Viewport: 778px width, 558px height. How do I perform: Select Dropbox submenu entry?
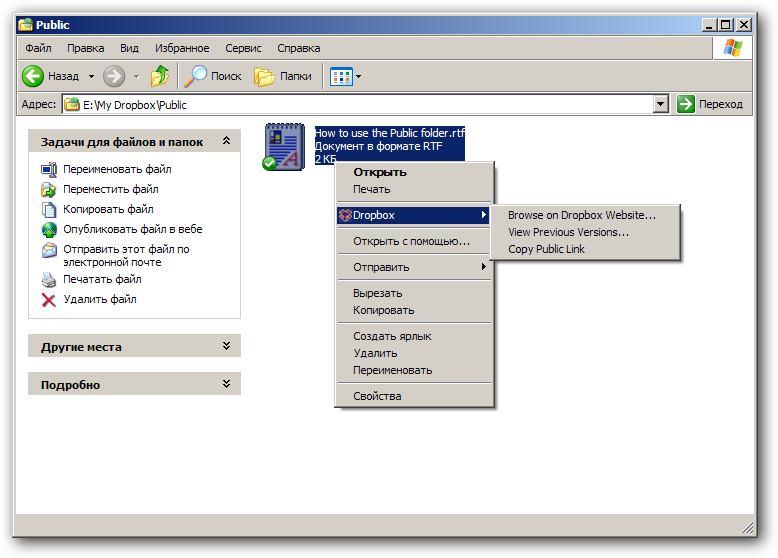click(x=414, y=215)
